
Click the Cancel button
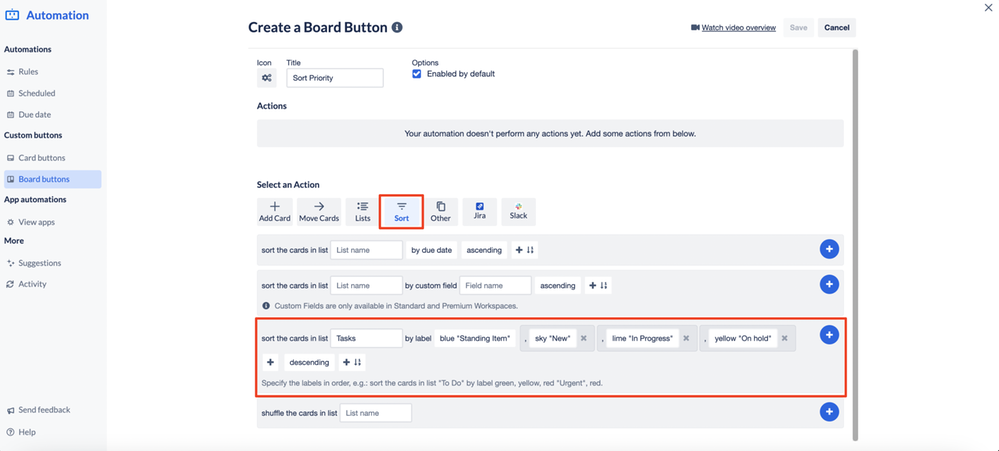pos(837,27)
